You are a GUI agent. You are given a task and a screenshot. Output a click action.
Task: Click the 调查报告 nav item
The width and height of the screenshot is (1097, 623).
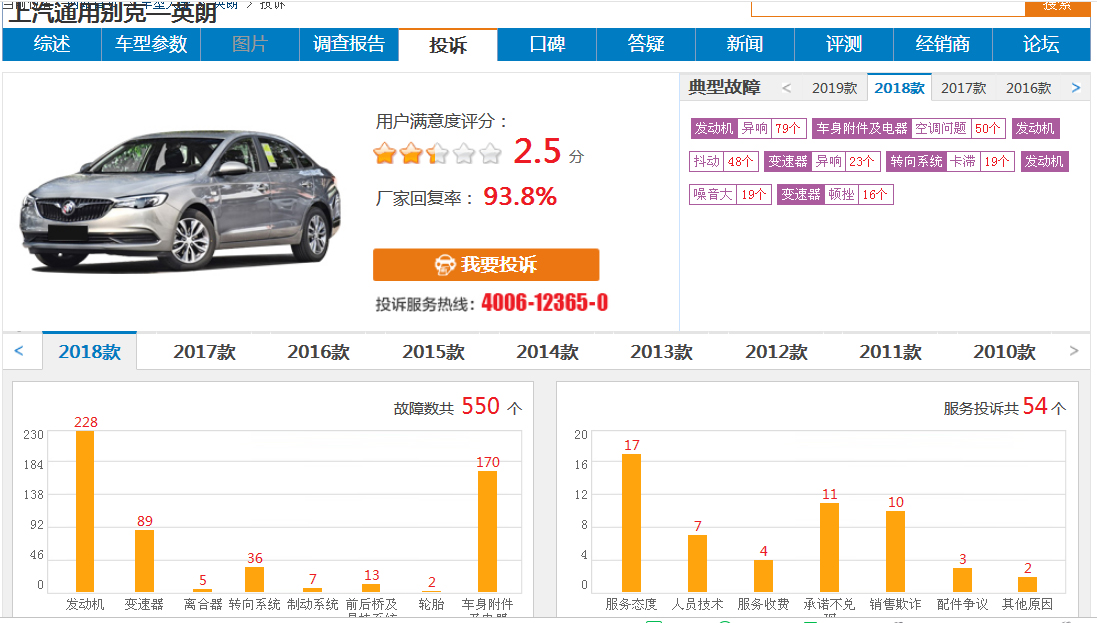click(x=348, y=45)
